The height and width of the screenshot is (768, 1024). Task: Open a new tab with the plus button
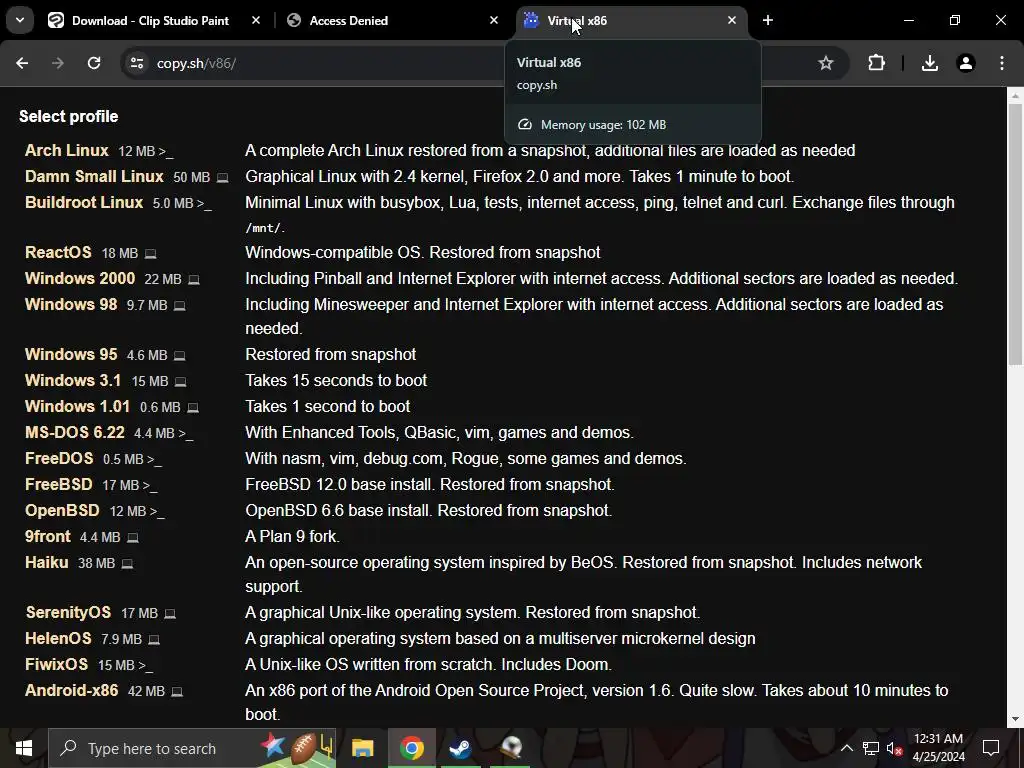(768, 20)
